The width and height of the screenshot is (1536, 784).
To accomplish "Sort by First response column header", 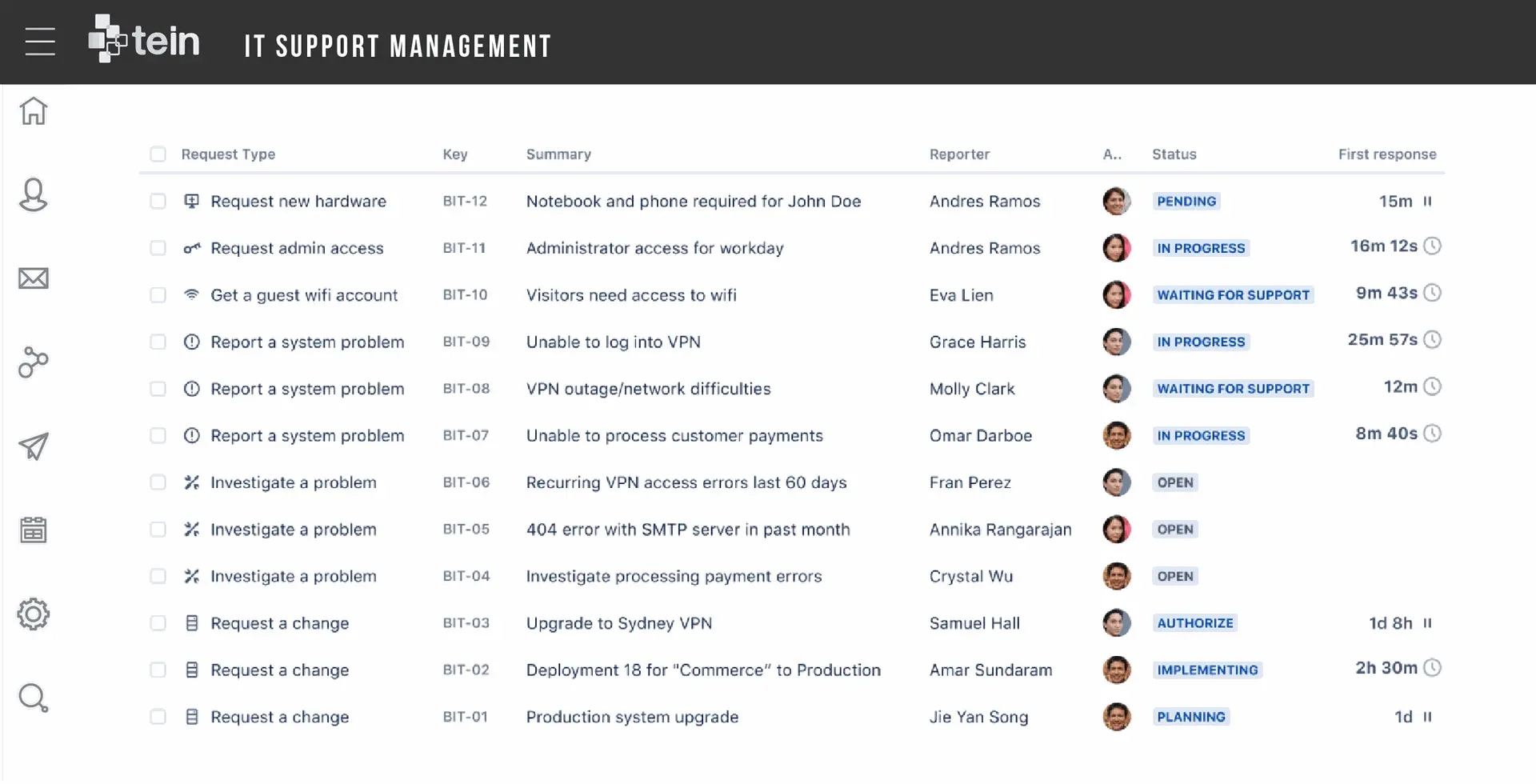I will 1386,154.
